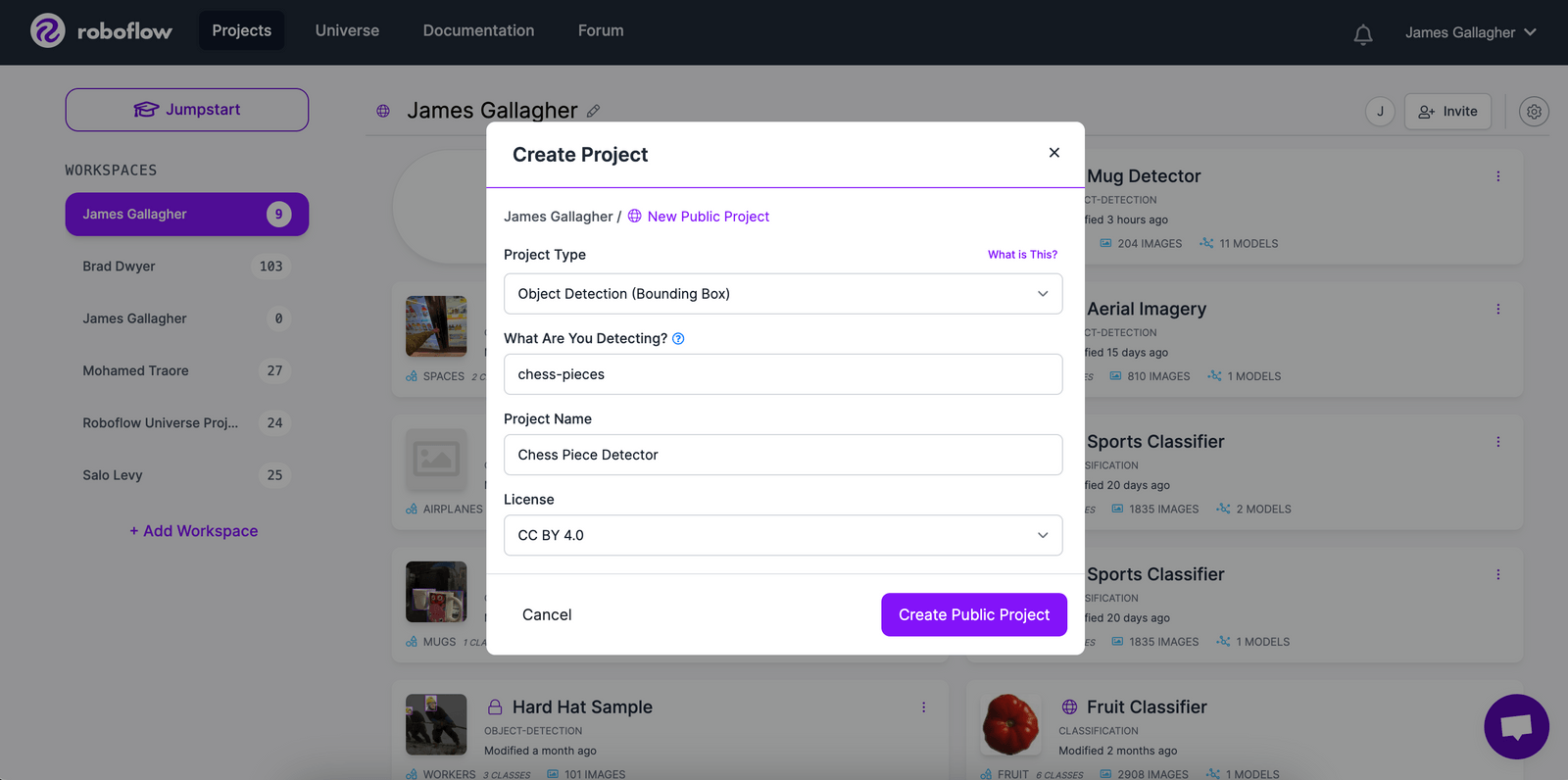Image resolution: width=1568 pixels, height=780 pixels.
Task: Expand the Project Type dropdown
Action: click(783, 294)
